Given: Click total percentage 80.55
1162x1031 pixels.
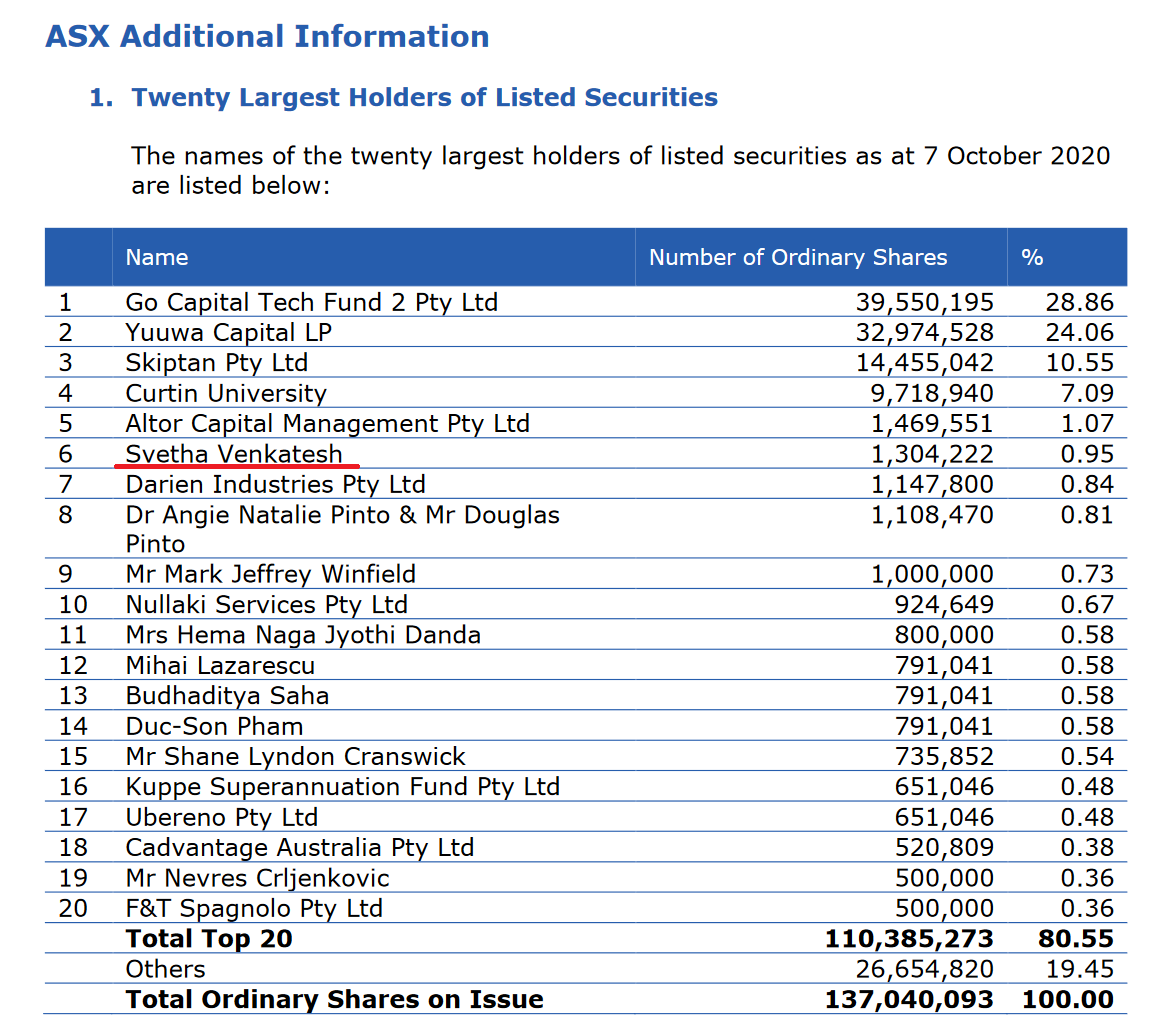Looking at the screenshot, I should tap(1076, 939).
